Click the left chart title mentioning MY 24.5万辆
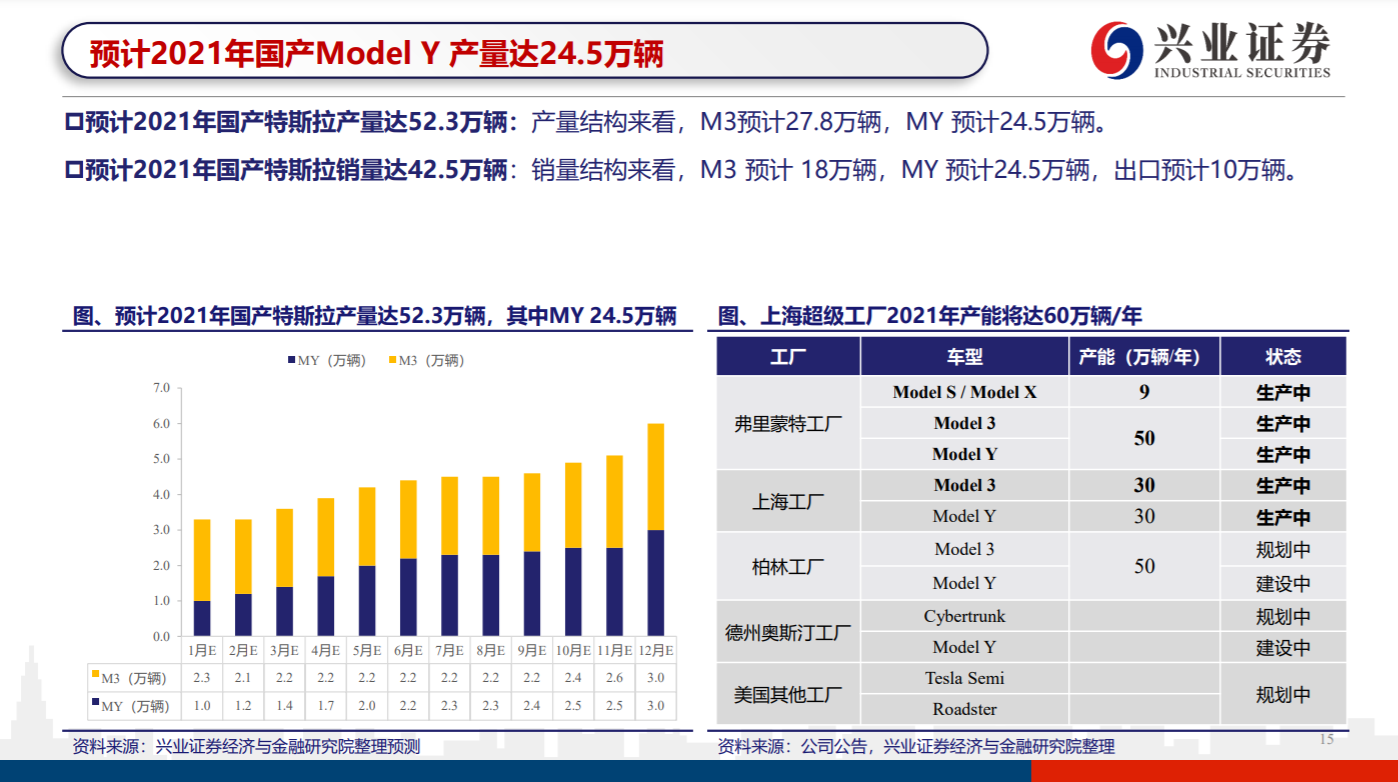Viewport: 1398px width, 782px height. click(x=375, y=317)
